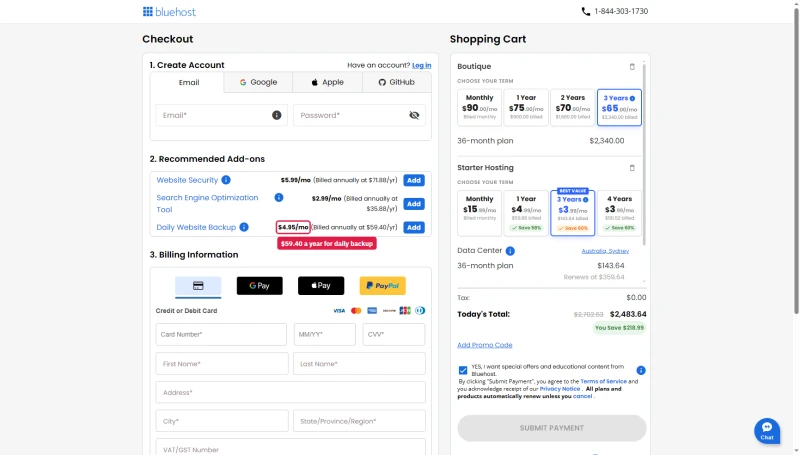Open the Daily Website Backup link
This screenshot has height=455, width=800.
[x=196, y=227]
